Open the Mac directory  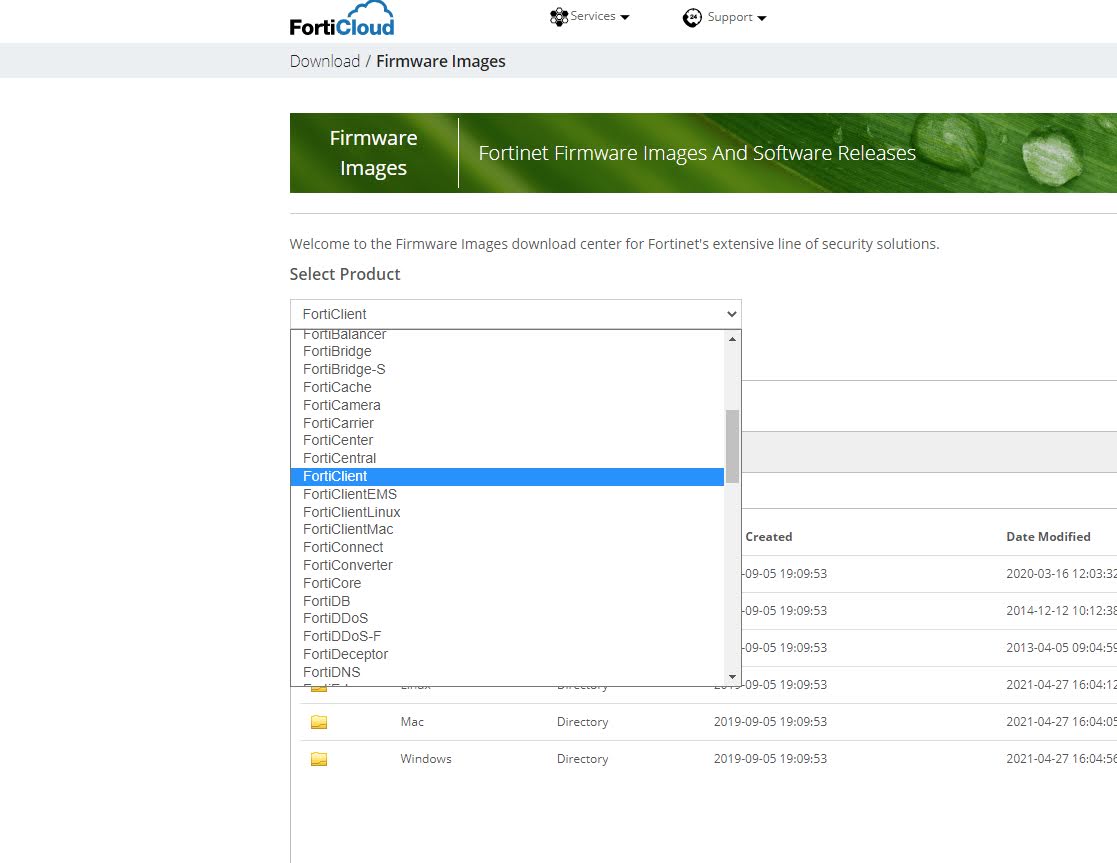point(412,722)
